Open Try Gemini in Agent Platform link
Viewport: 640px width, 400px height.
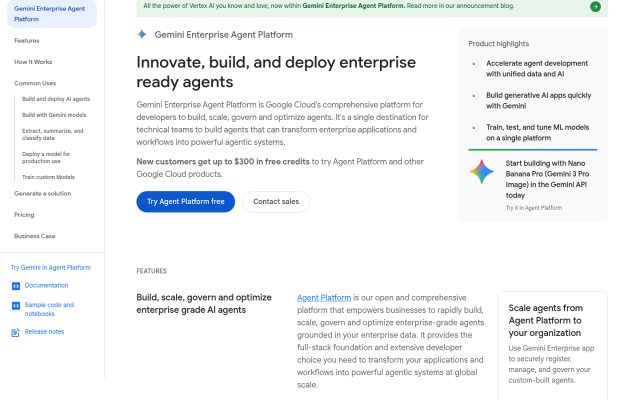51,267
